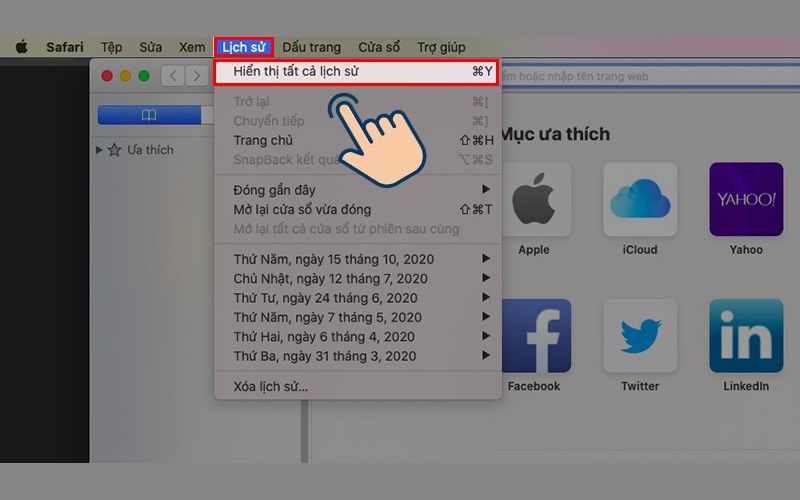Choose Xóa lịch sử... from the menu

click(271, 387)
